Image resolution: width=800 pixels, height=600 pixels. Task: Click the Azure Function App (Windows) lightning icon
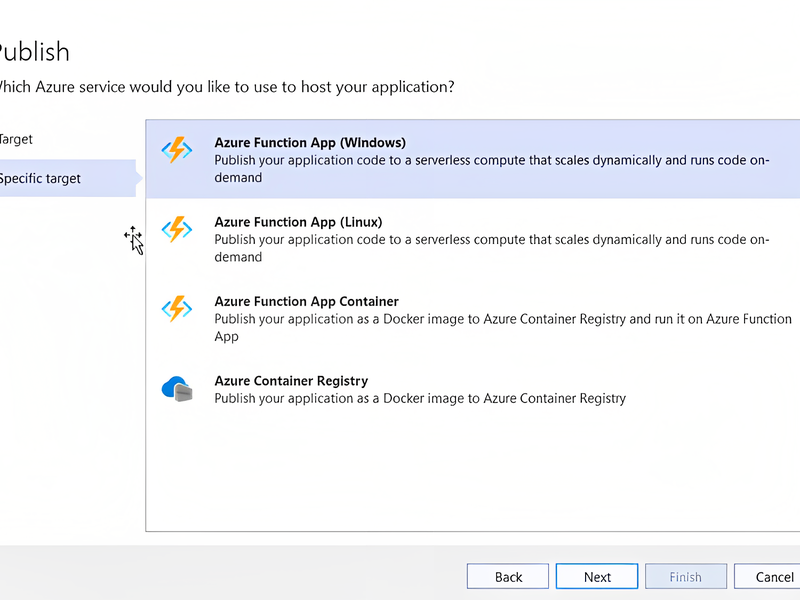177,150
